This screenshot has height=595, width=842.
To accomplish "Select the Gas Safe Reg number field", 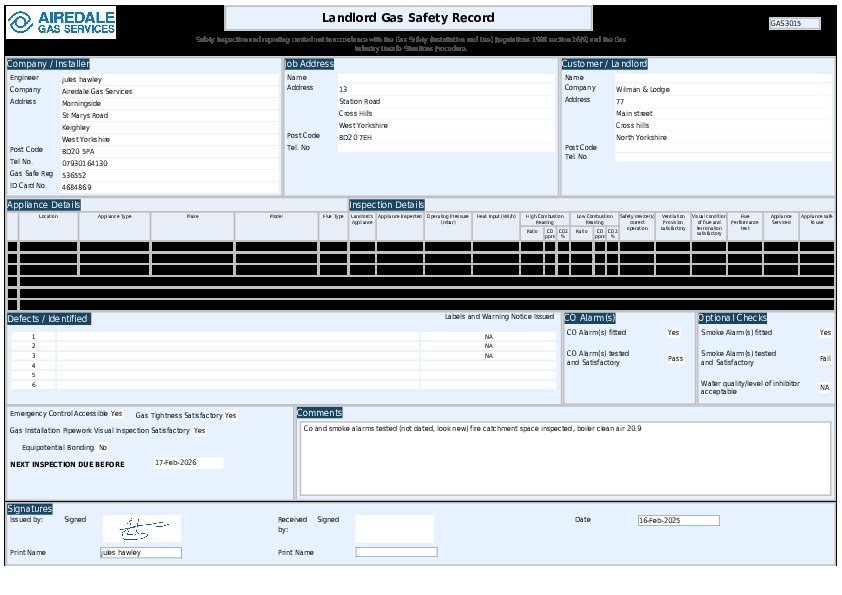I will point(169,175).
